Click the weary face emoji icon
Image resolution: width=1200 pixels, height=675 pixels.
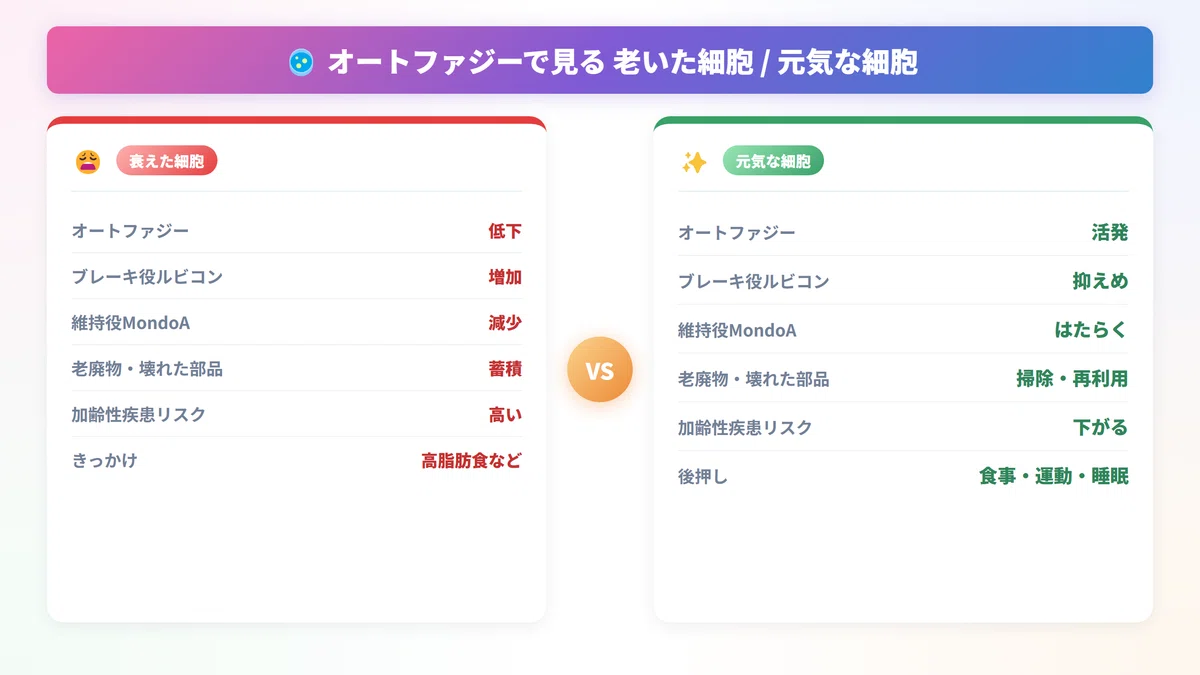88,161
